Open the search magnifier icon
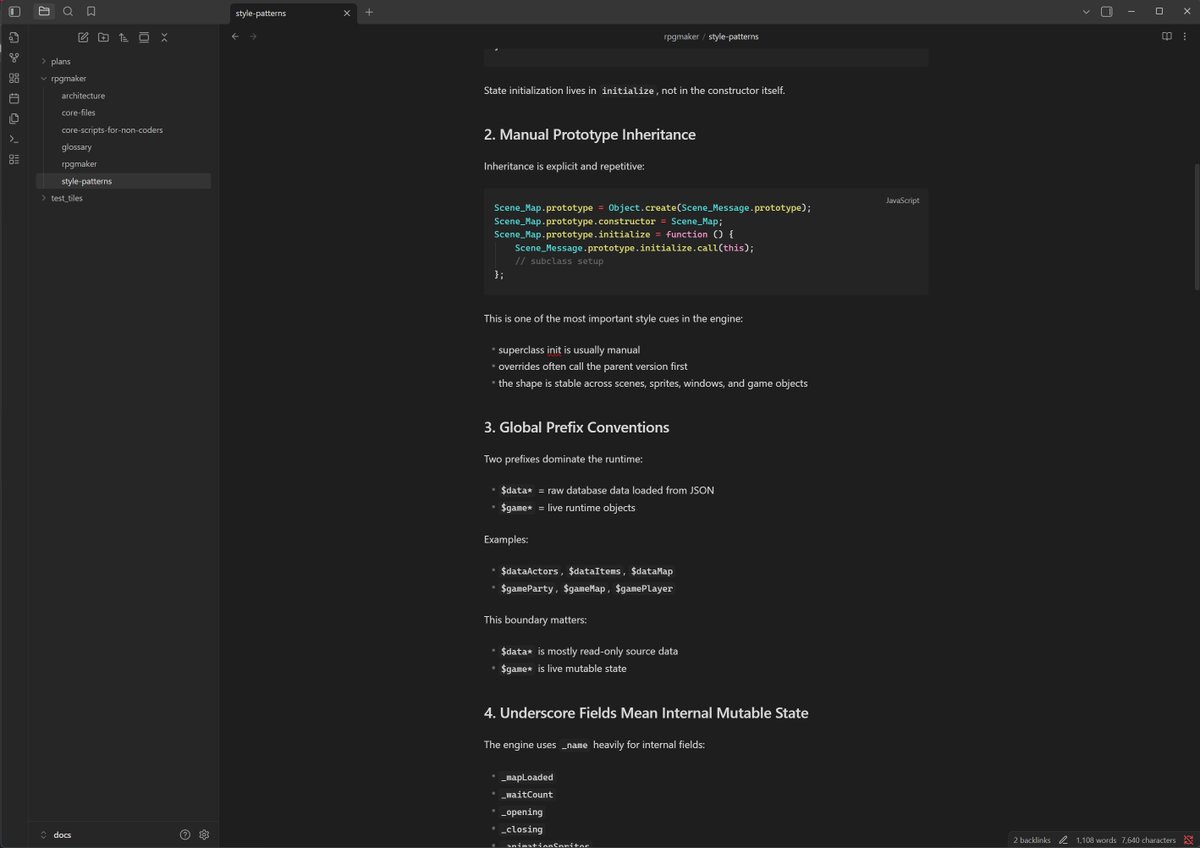Viewport: 1200px width, 848px height. pos(68,12)
